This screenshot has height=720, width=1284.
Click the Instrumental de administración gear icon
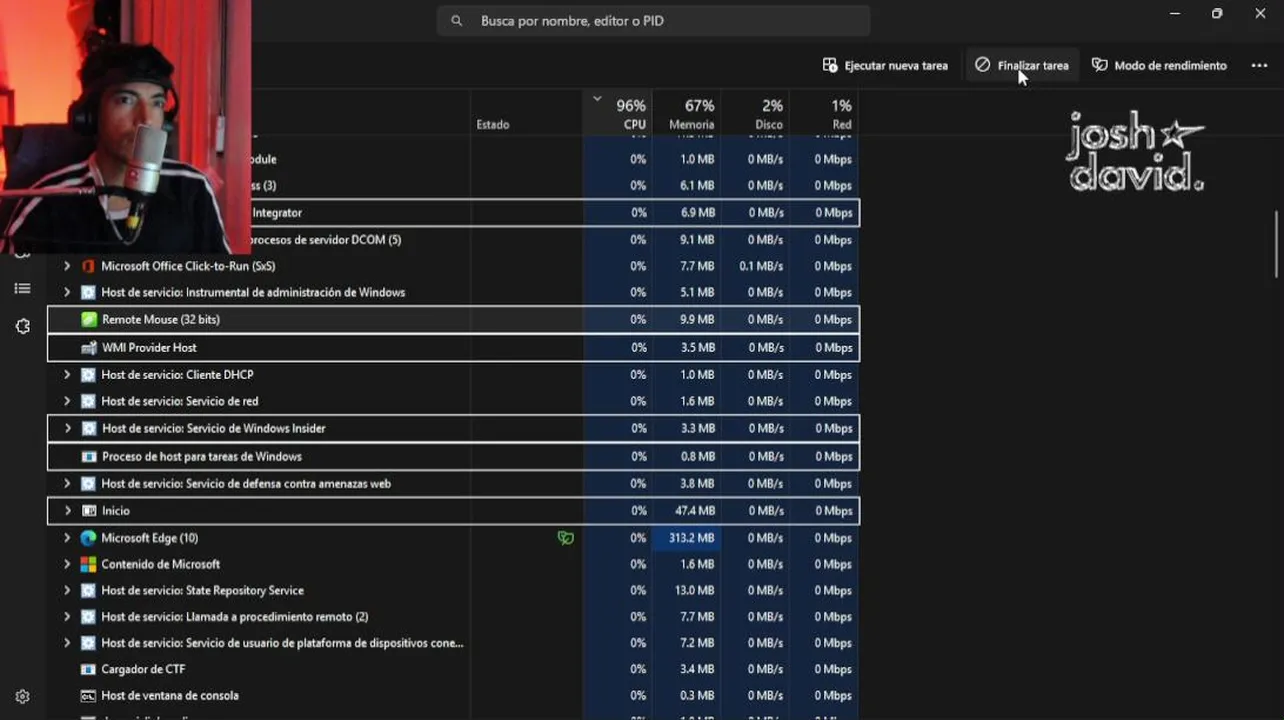click(88, 293)
